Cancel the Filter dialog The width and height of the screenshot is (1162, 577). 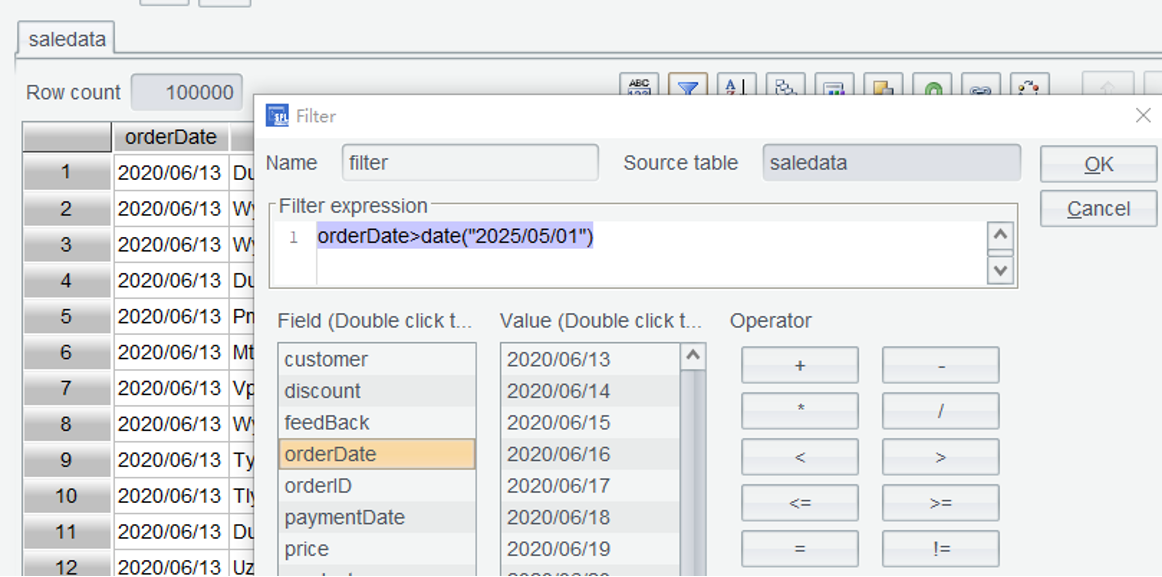coord(1098,209)
